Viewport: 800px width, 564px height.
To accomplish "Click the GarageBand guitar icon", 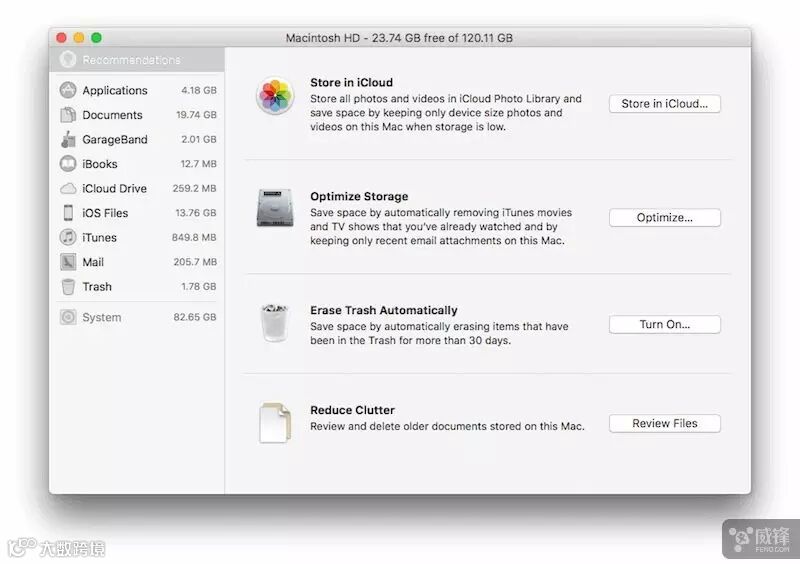I will [x=68, y=139].
